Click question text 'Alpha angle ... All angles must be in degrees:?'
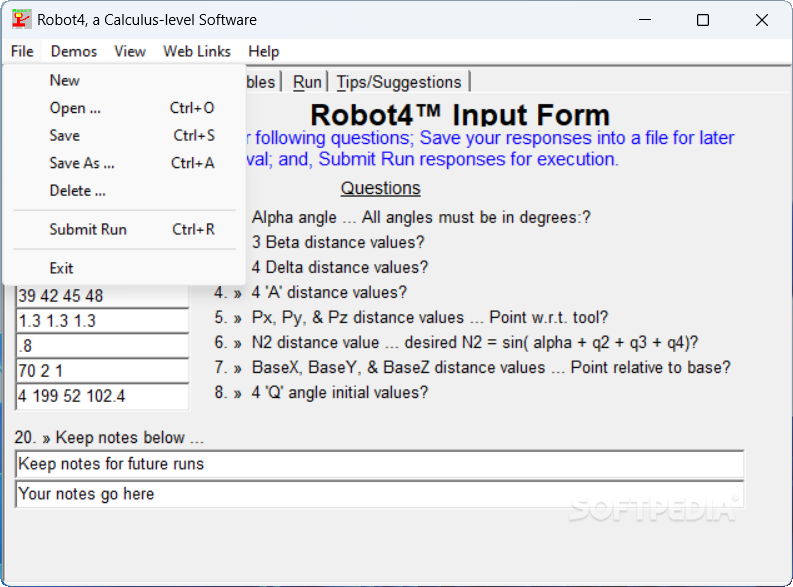Viewport: 793px width, 587px height. 421,217
